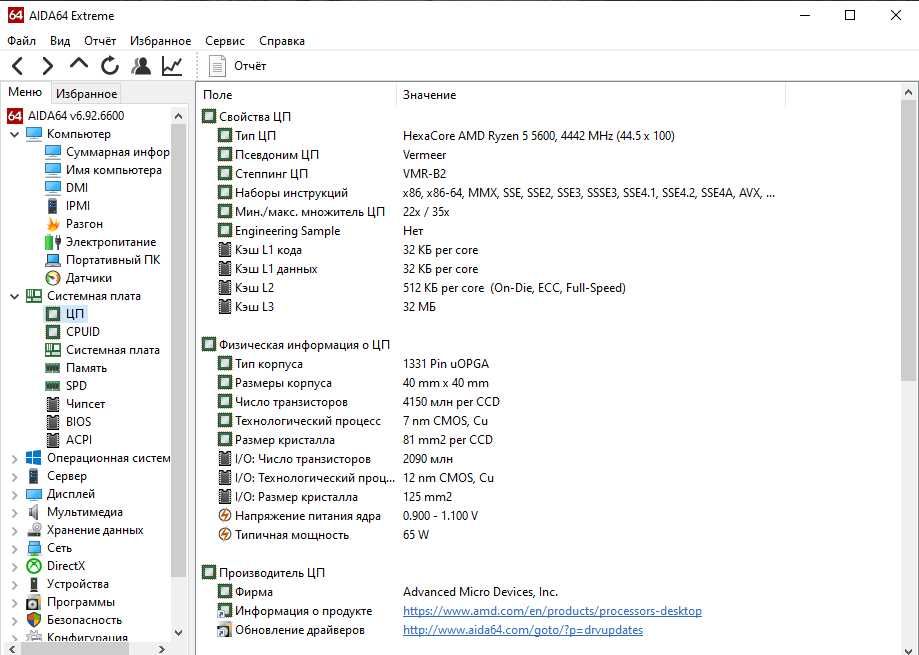
Task: Click the Типичная мощность lightning icon
Action: tap(224, 535)
